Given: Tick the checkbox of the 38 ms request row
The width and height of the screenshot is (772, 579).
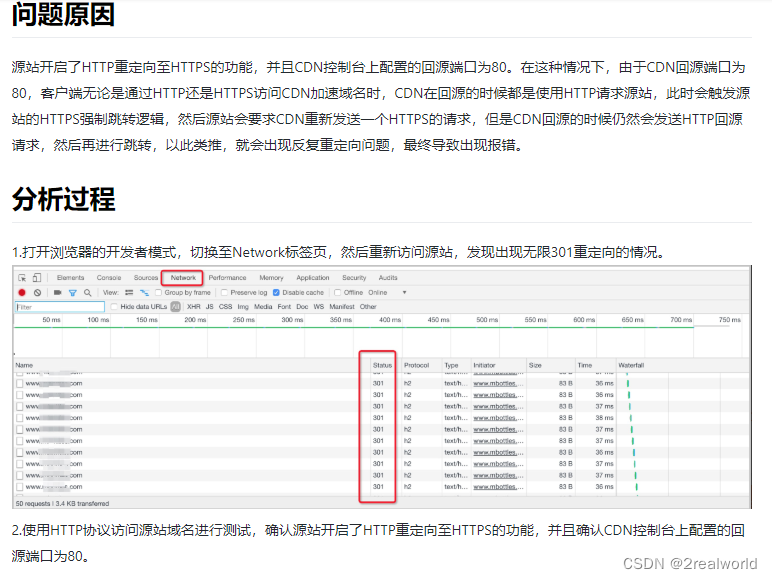Looking at the screenshot, I should point(20,418).
